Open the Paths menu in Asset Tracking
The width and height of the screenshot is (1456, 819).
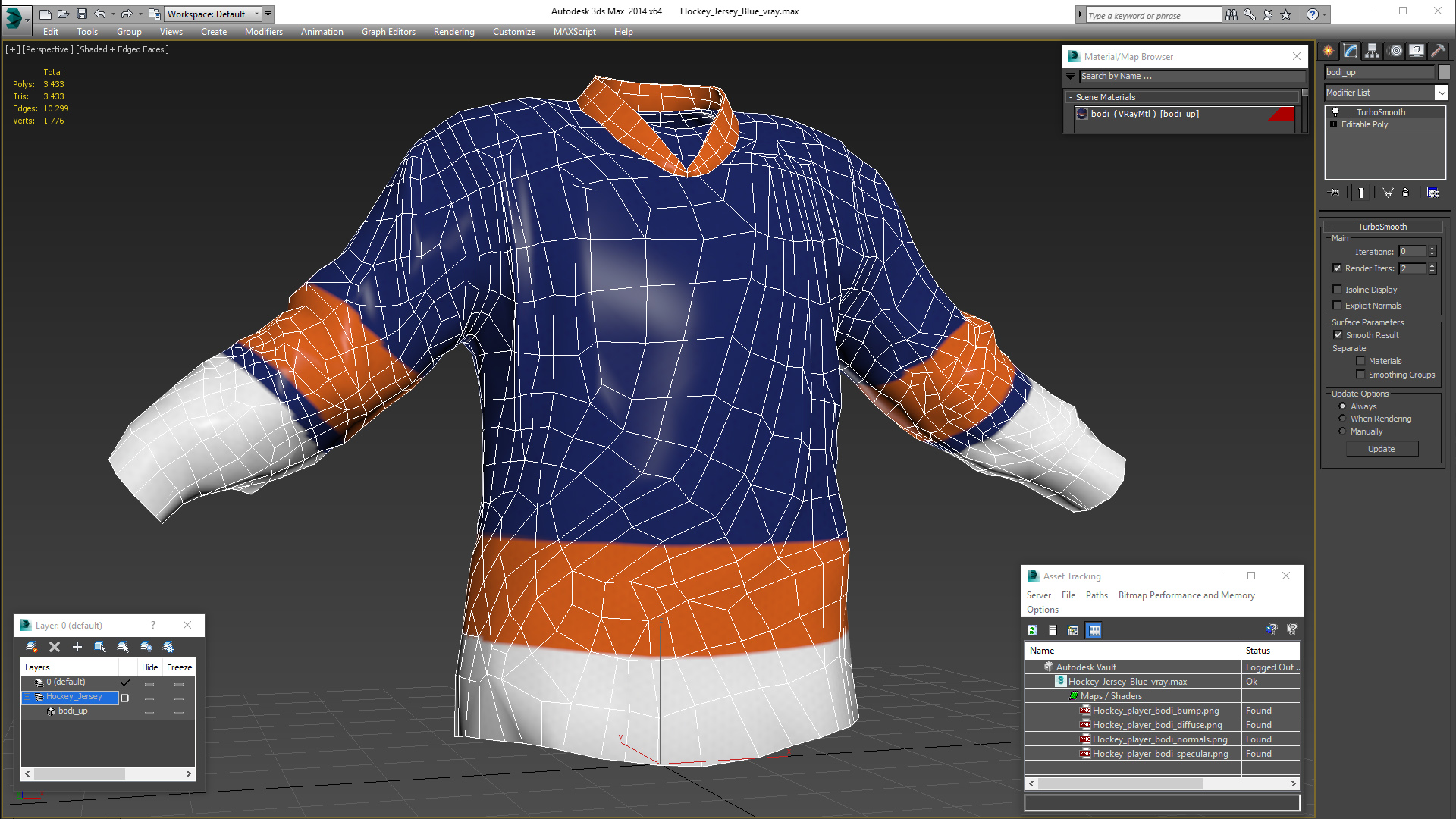click(1096, 595)
